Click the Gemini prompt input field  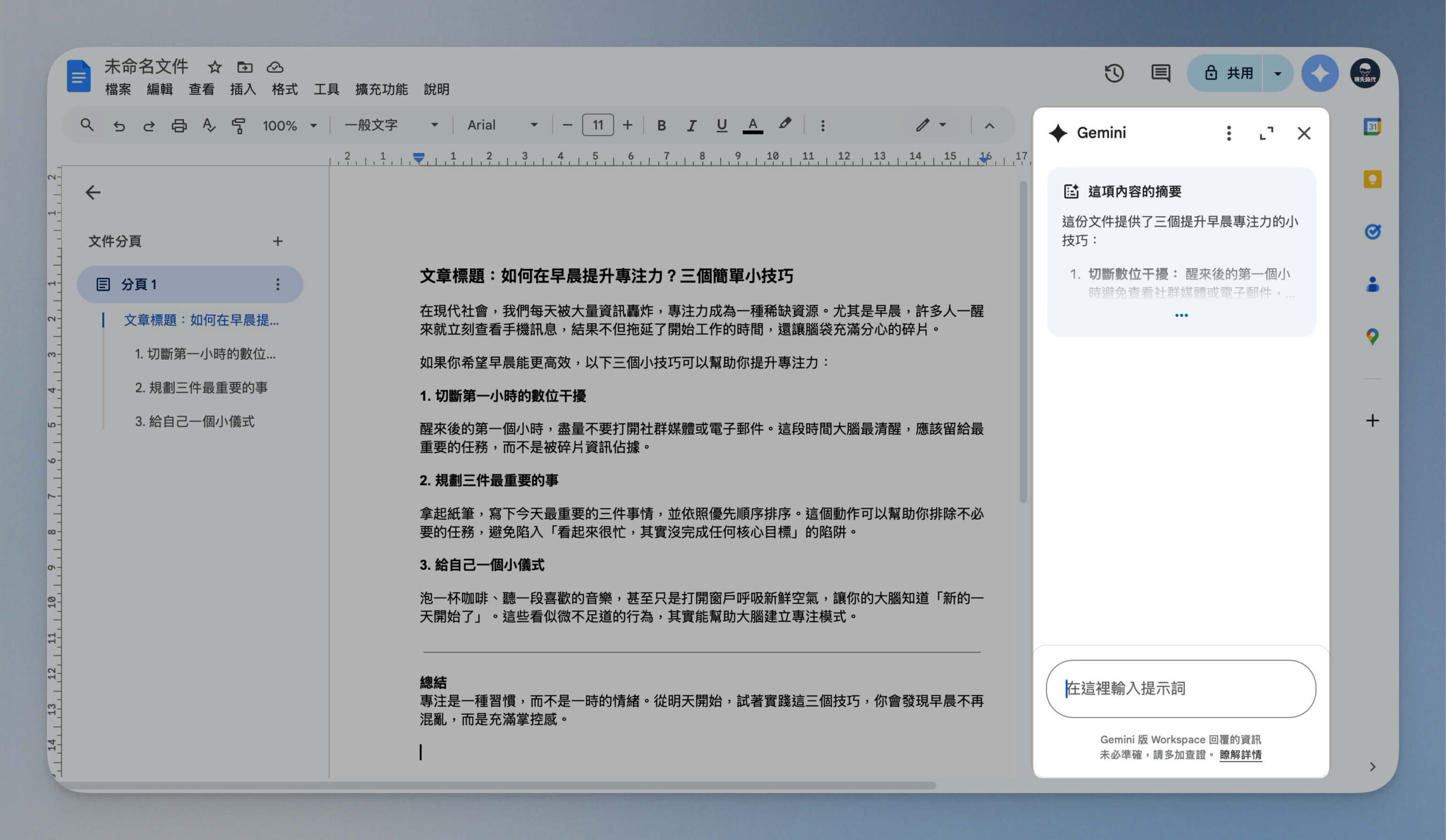[x=1181, y=688]
